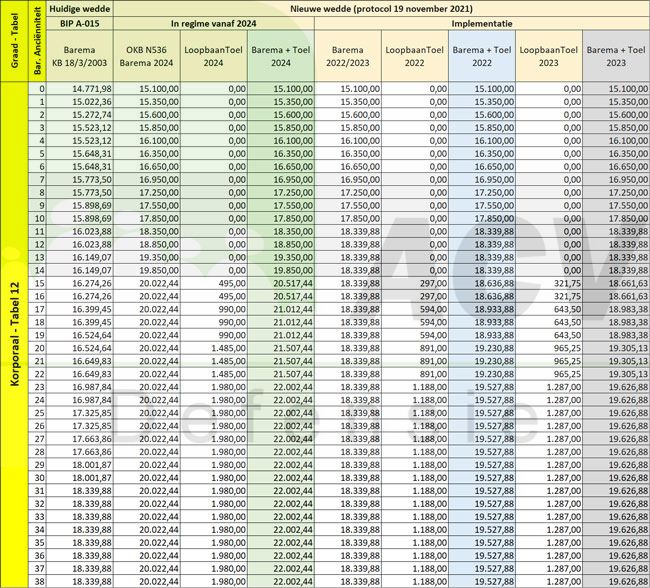Select '19.350,00' in OKB N536 column
The width and height of the screenshot is (650, 588).
(x=159, y=258)
